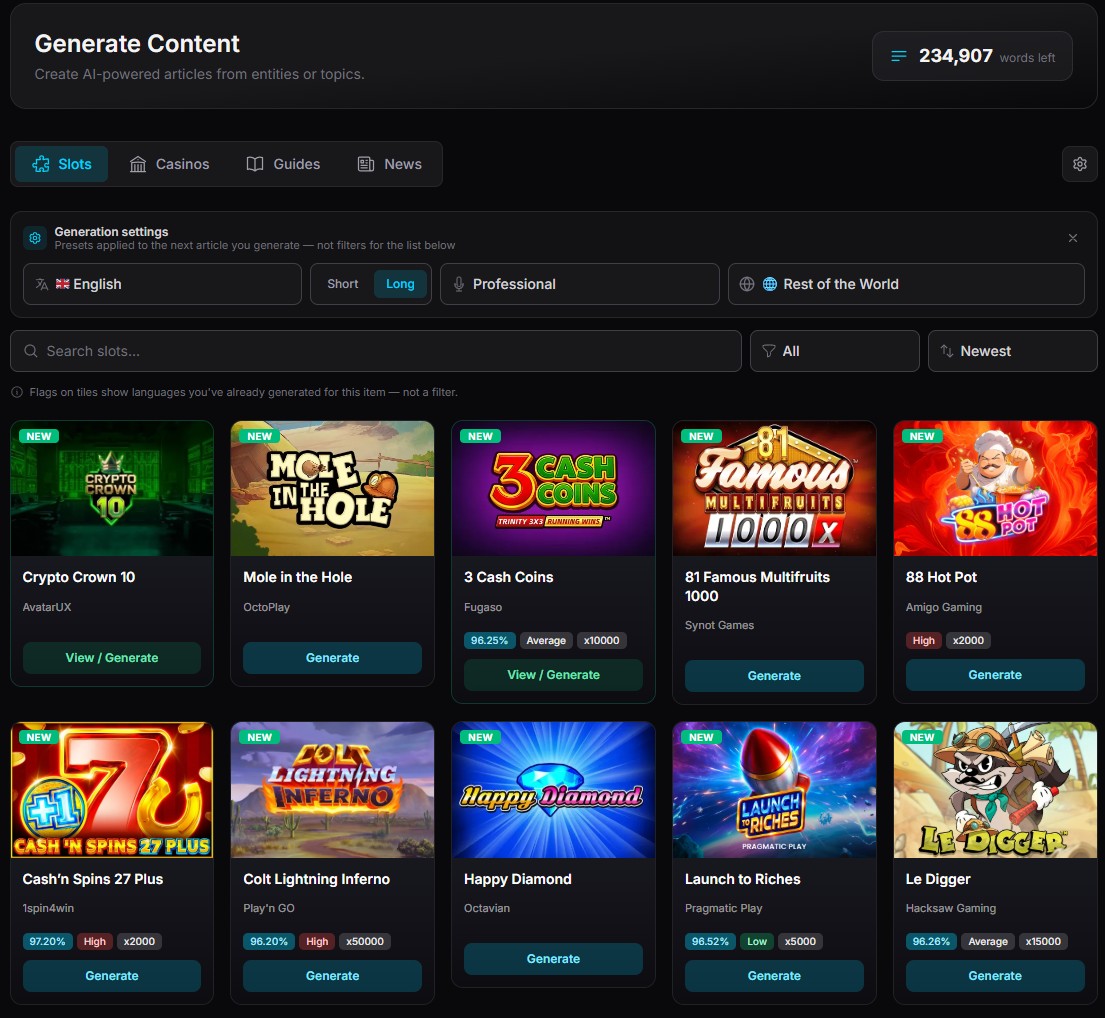The height and width of the screenshot is (1018, 1105).
Task: Click Generate for Cash'n Spins 27 Plus
Action: point(112,976)
